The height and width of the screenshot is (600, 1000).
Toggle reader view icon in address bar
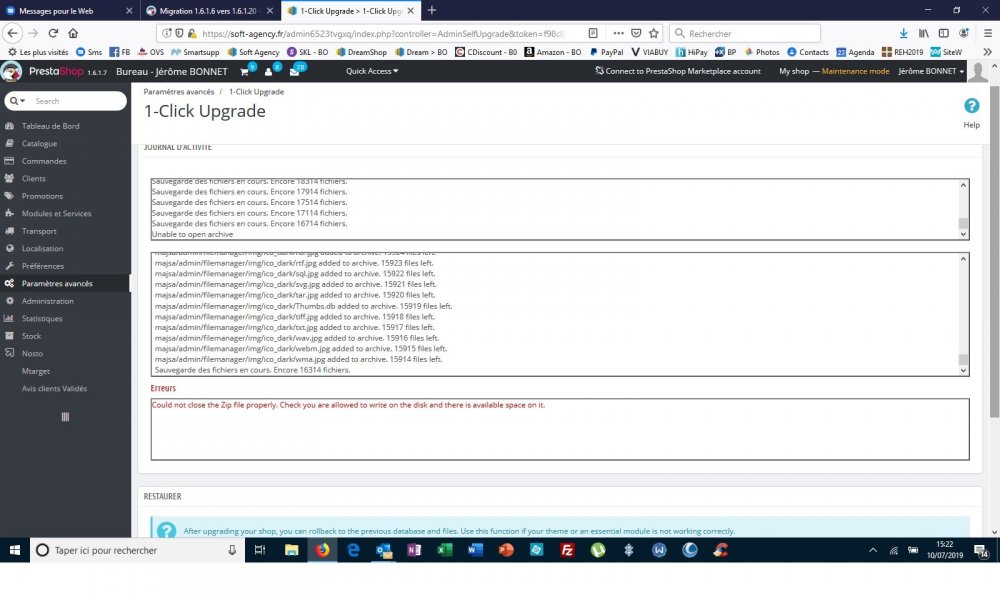(x=592, y=33)
